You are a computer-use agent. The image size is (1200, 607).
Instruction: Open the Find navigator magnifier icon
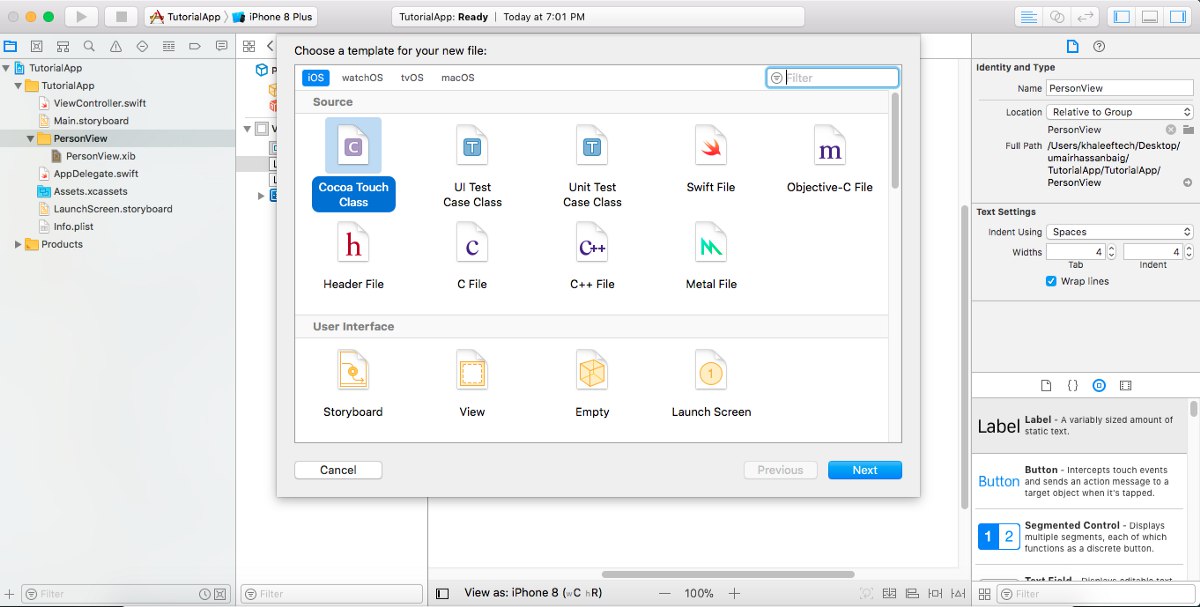tap(89, 46)
